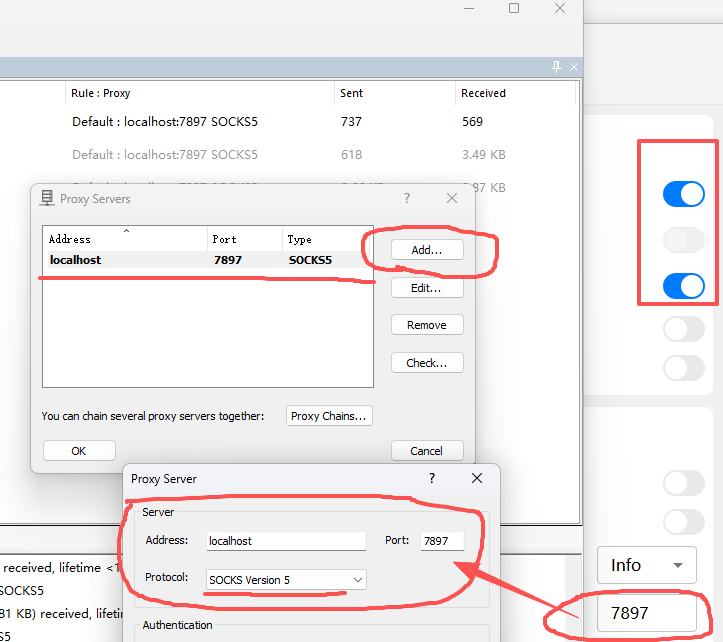
Task: Select the localhost proxy row in list
Action: [200, 260]
